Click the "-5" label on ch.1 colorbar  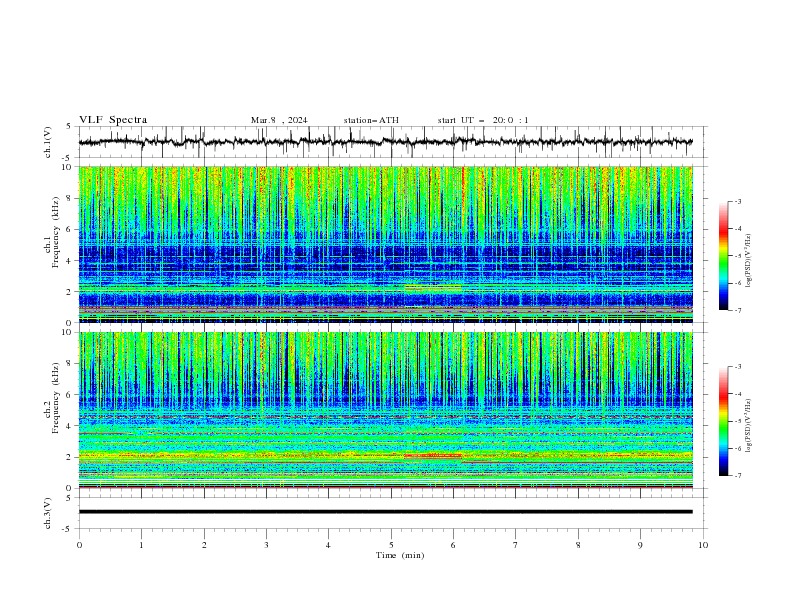[x=738, y=256]
